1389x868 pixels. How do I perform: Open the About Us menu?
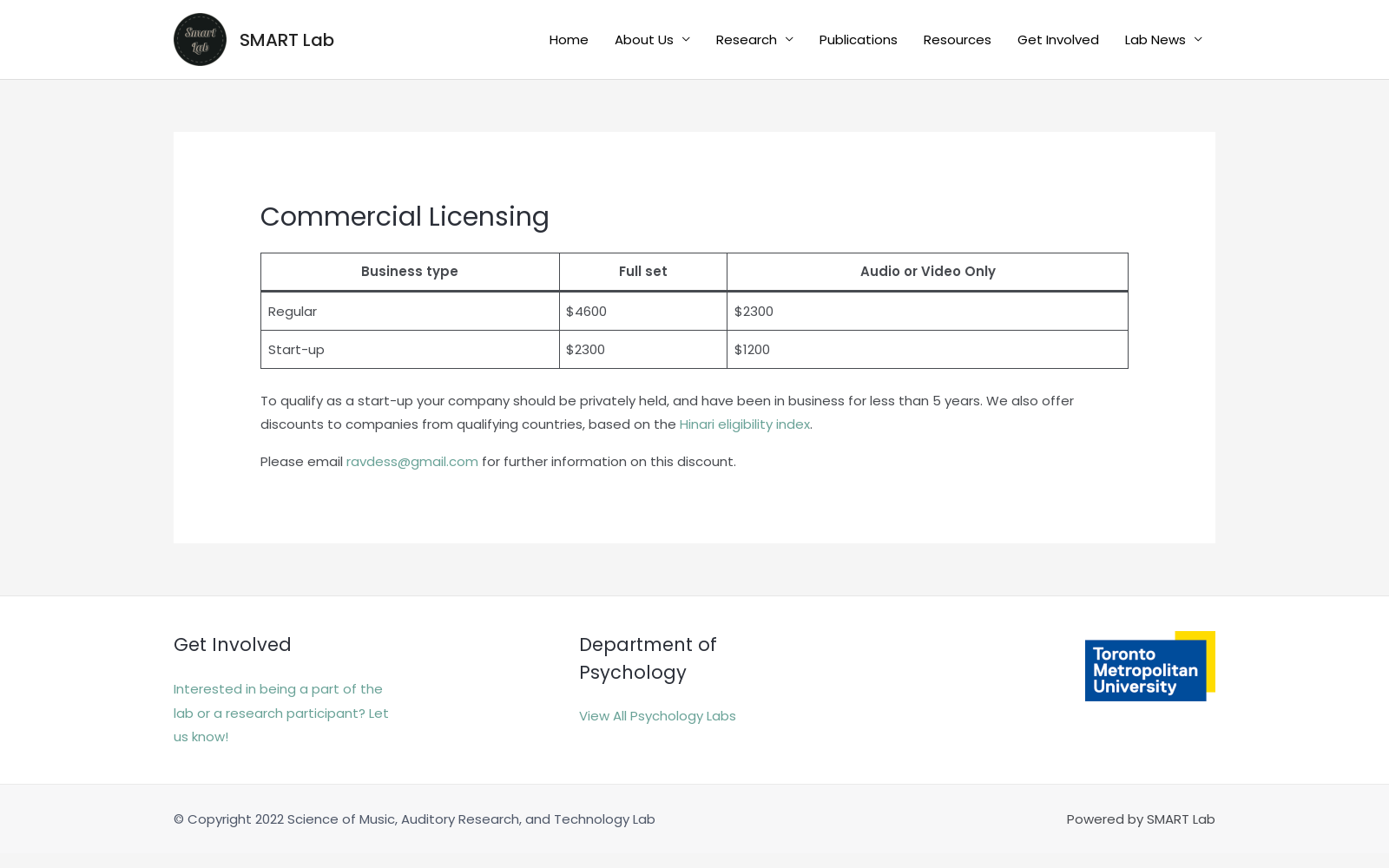tap(644, 40)
